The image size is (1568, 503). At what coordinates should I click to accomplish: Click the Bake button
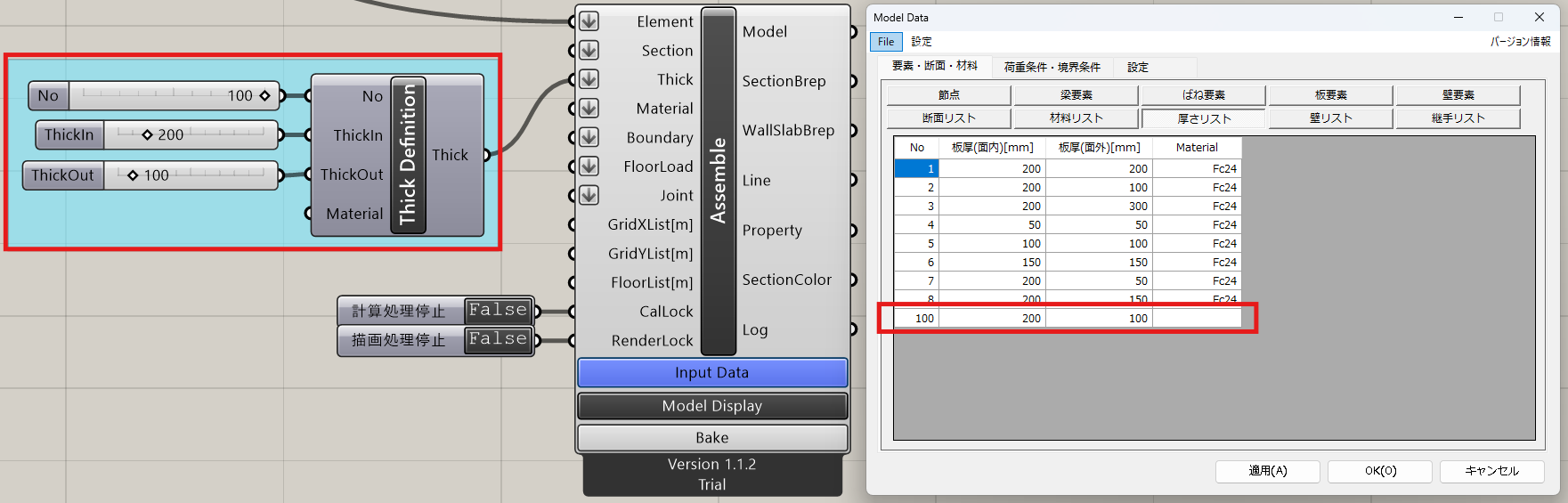coord(711,438)
